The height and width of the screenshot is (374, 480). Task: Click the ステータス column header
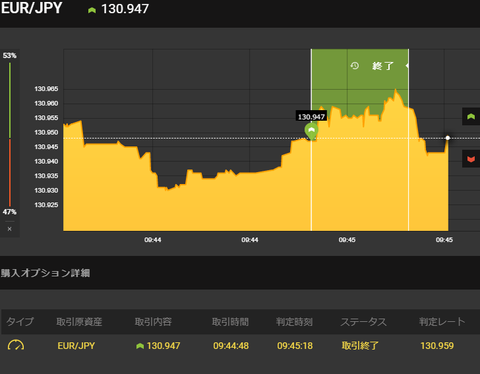[363, 322]
